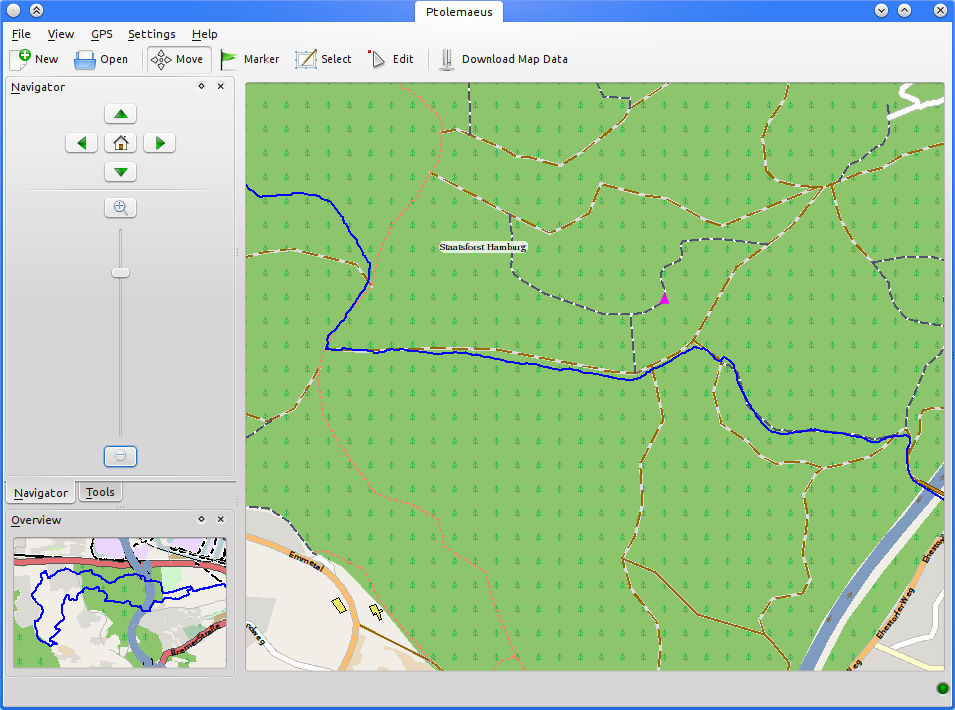Select the Marker flag tool
Viewport: 955px width, 710px height.
pos(249,59)
